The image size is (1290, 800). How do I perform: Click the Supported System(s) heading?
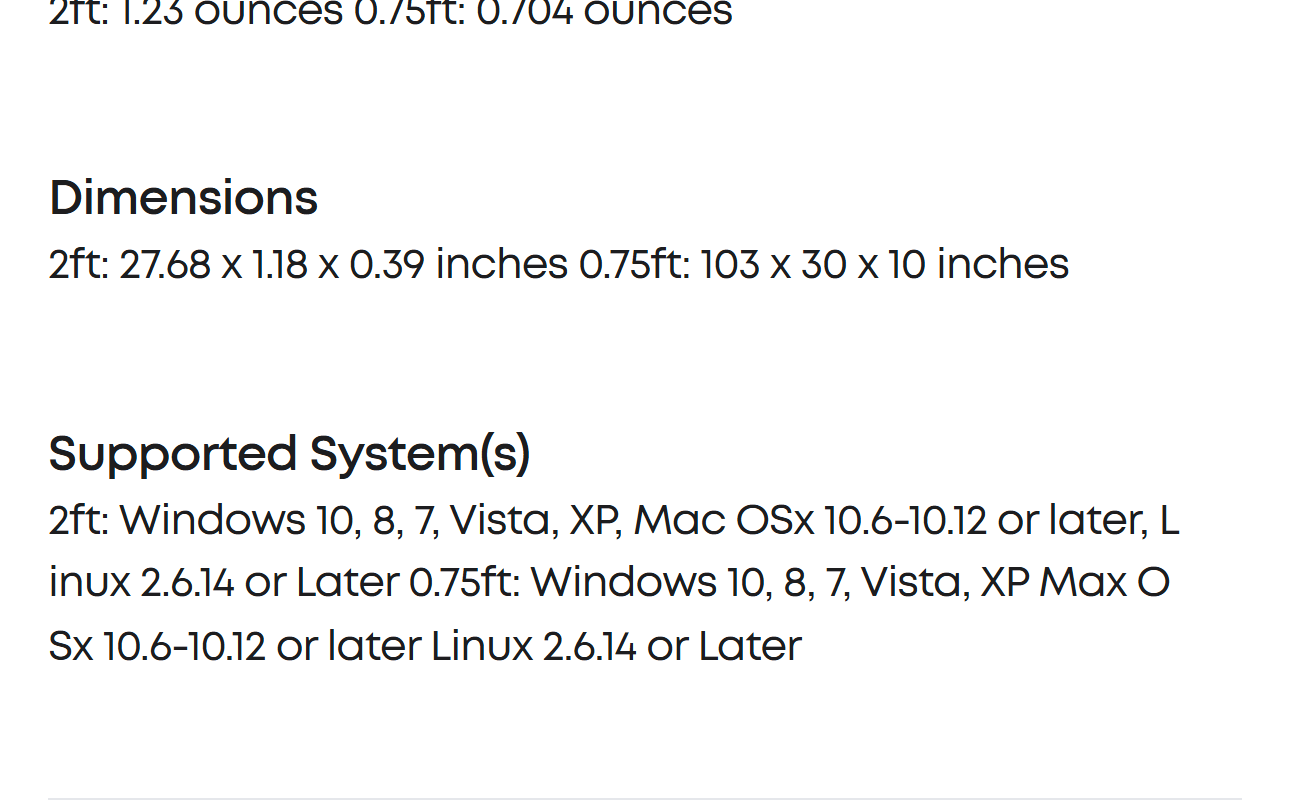tap(289, 454)
